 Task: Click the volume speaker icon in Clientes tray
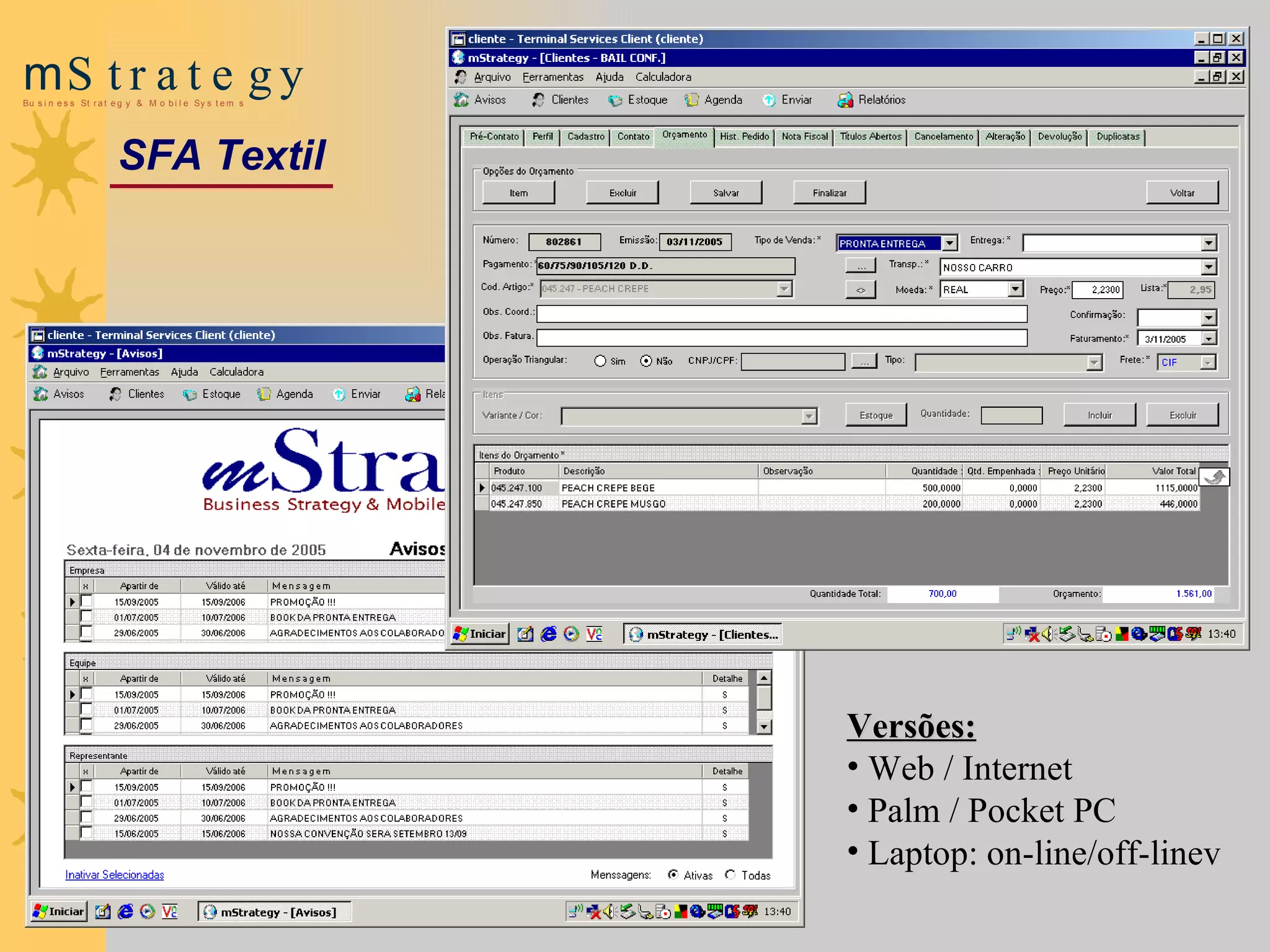tap(1047, 634)
